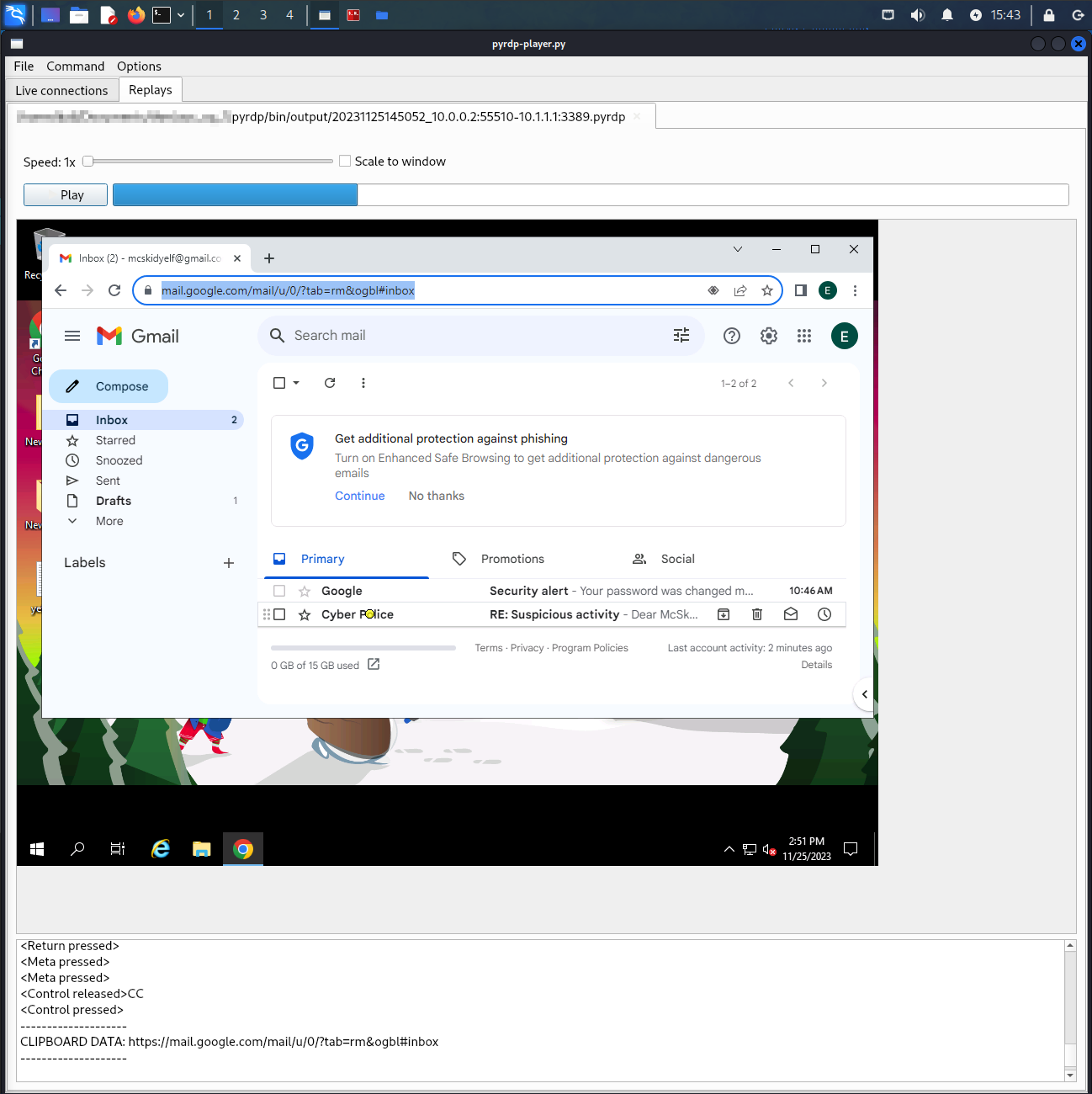Expand More in the Gmail sidebar
The image size is (1092, 1094).
(109, 521)
